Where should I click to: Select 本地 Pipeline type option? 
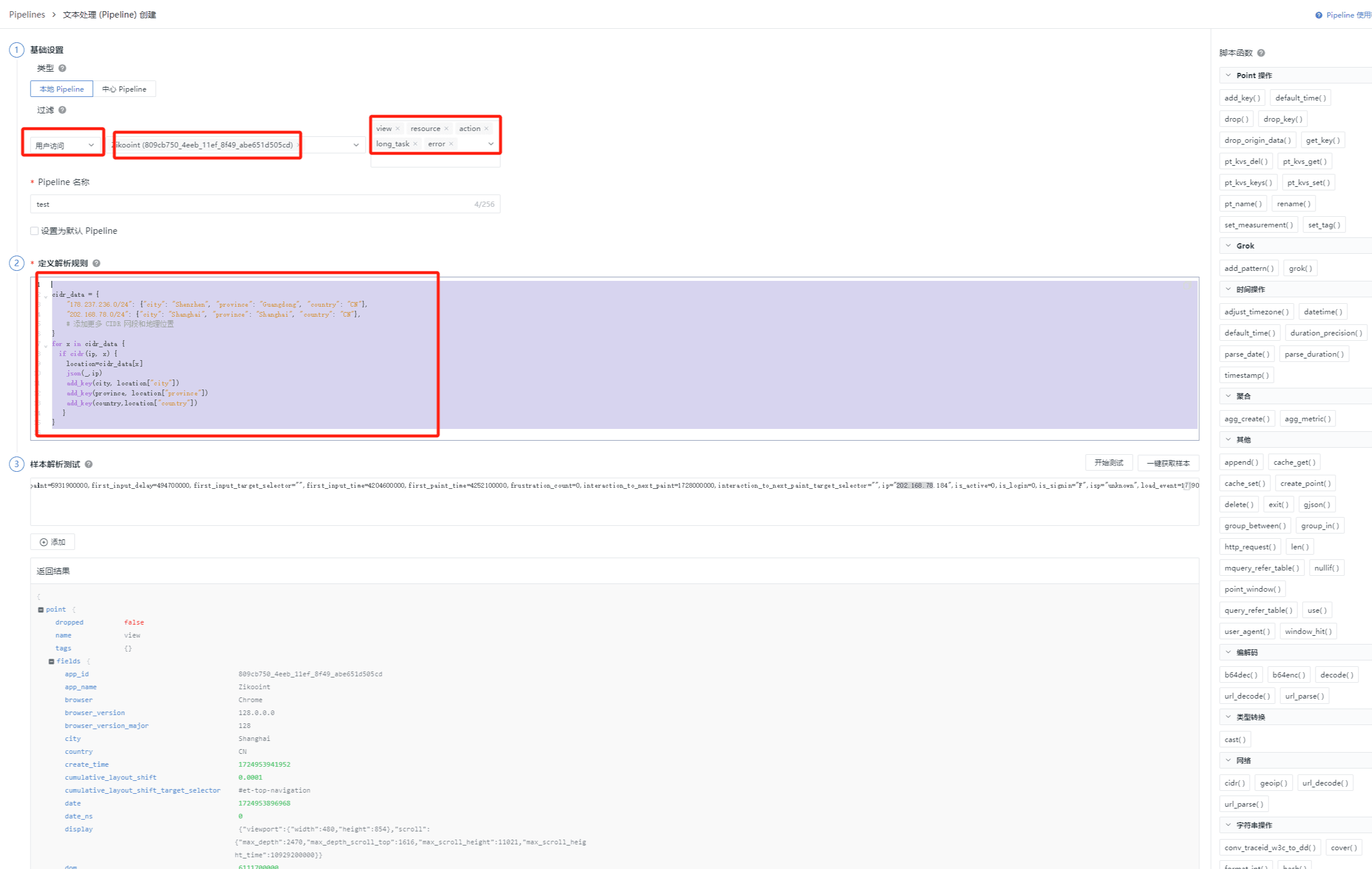tap(62, 89)
